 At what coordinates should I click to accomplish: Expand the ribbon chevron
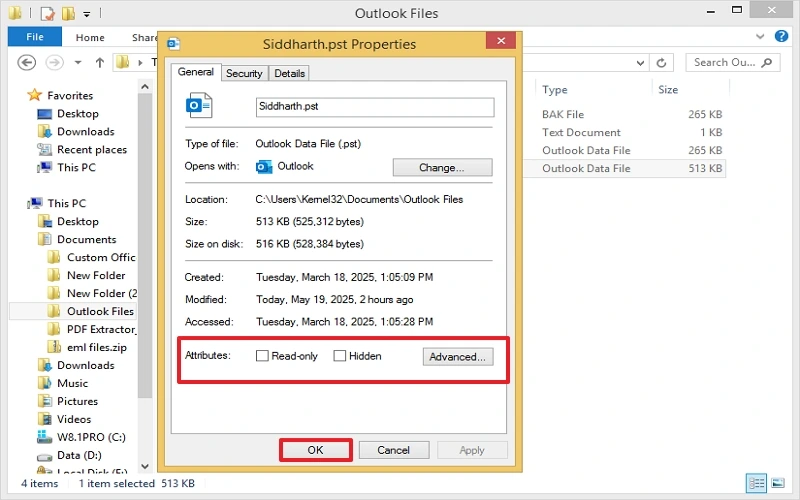[x=760, y=36]
